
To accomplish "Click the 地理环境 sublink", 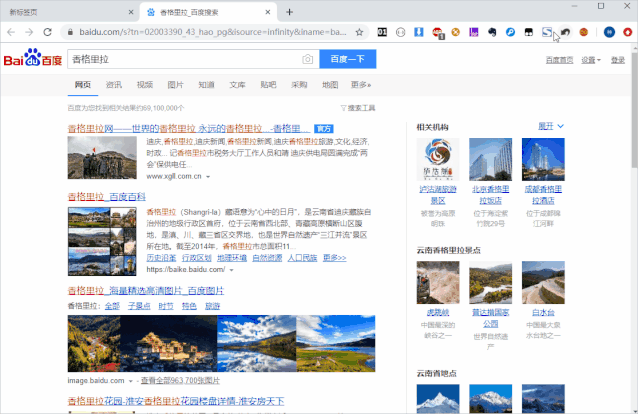I will [232, 258].
